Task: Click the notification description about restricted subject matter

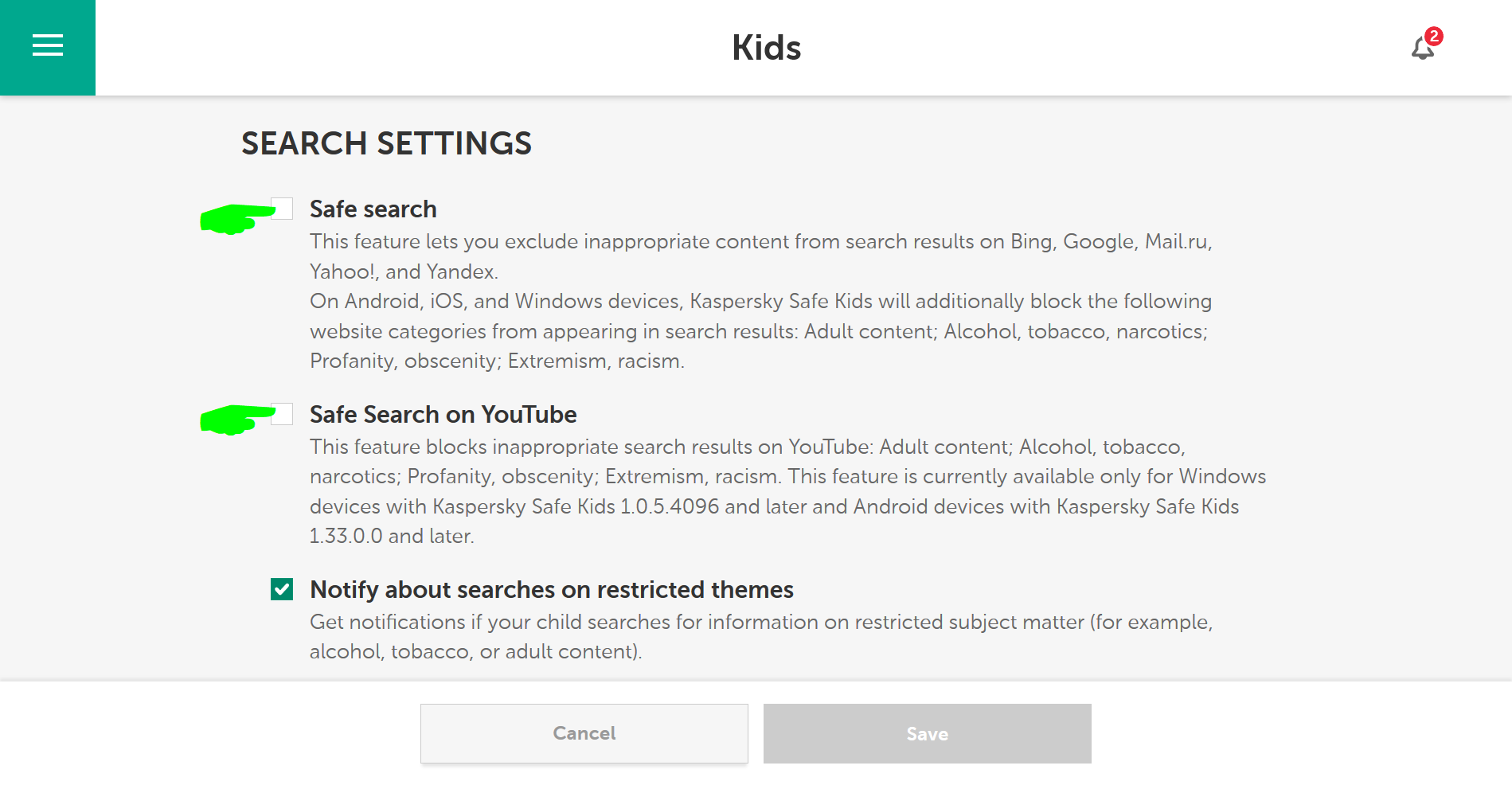Action: [x=761, y=637]
